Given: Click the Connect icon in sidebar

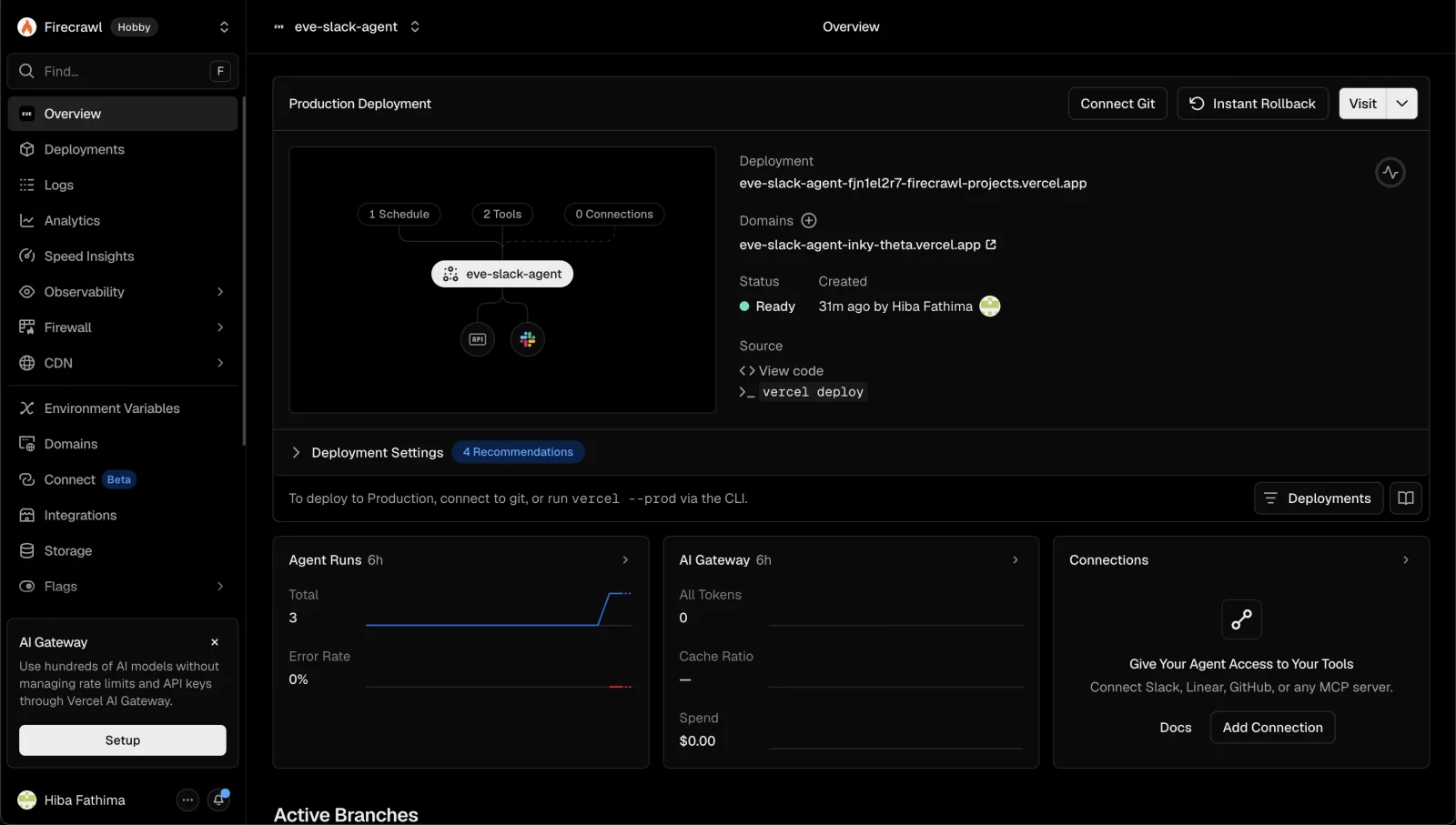Looking at the screenshot, I should (x=27, y=478).
